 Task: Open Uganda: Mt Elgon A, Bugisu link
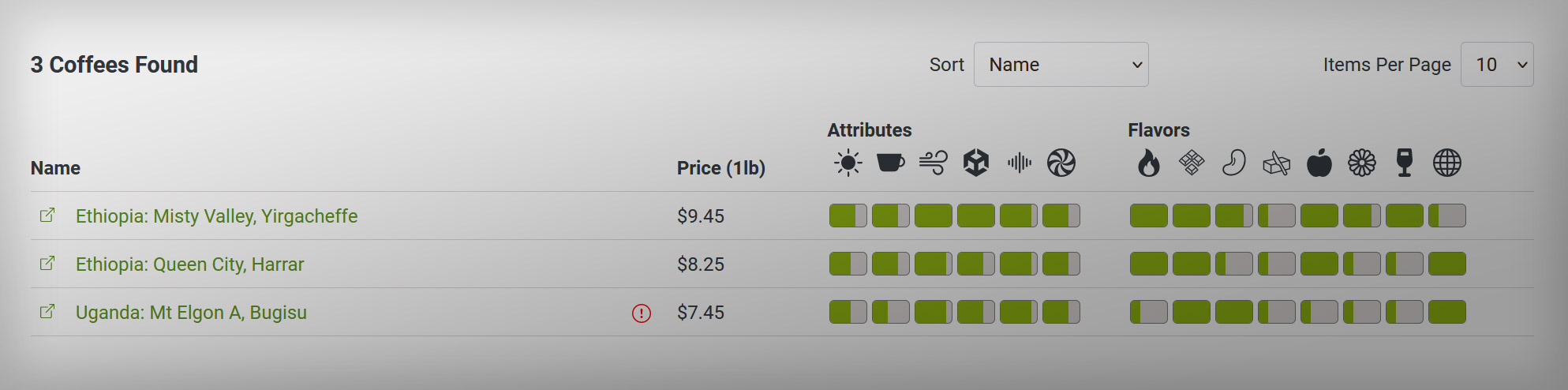191,313
